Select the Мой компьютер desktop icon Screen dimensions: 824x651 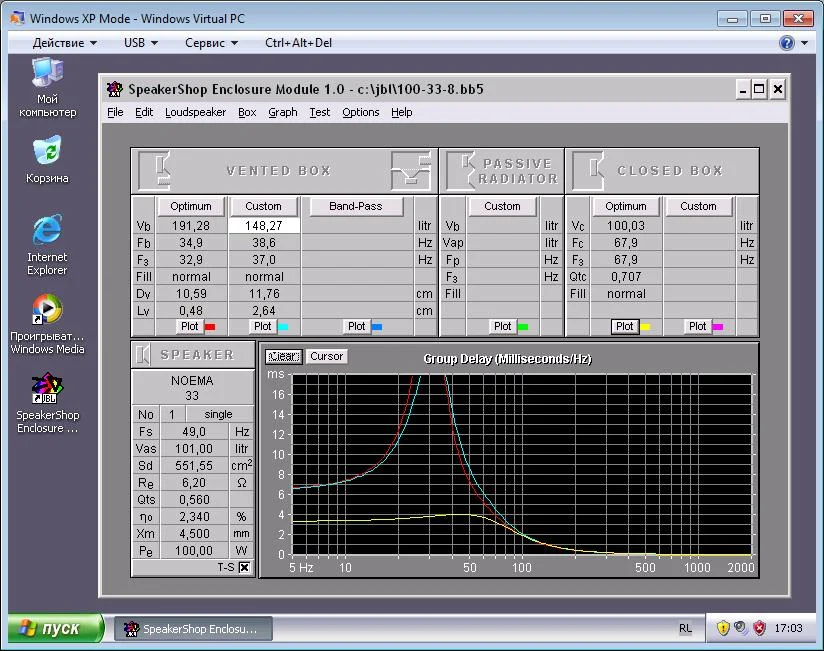(x=47, y=74)
